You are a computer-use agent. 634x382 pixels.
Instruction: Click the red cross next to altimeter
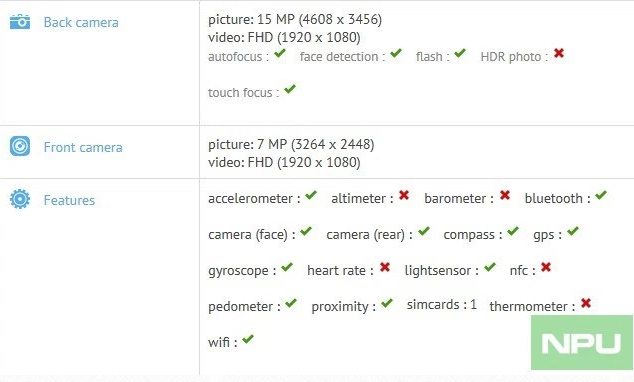[x=404, y=195]
